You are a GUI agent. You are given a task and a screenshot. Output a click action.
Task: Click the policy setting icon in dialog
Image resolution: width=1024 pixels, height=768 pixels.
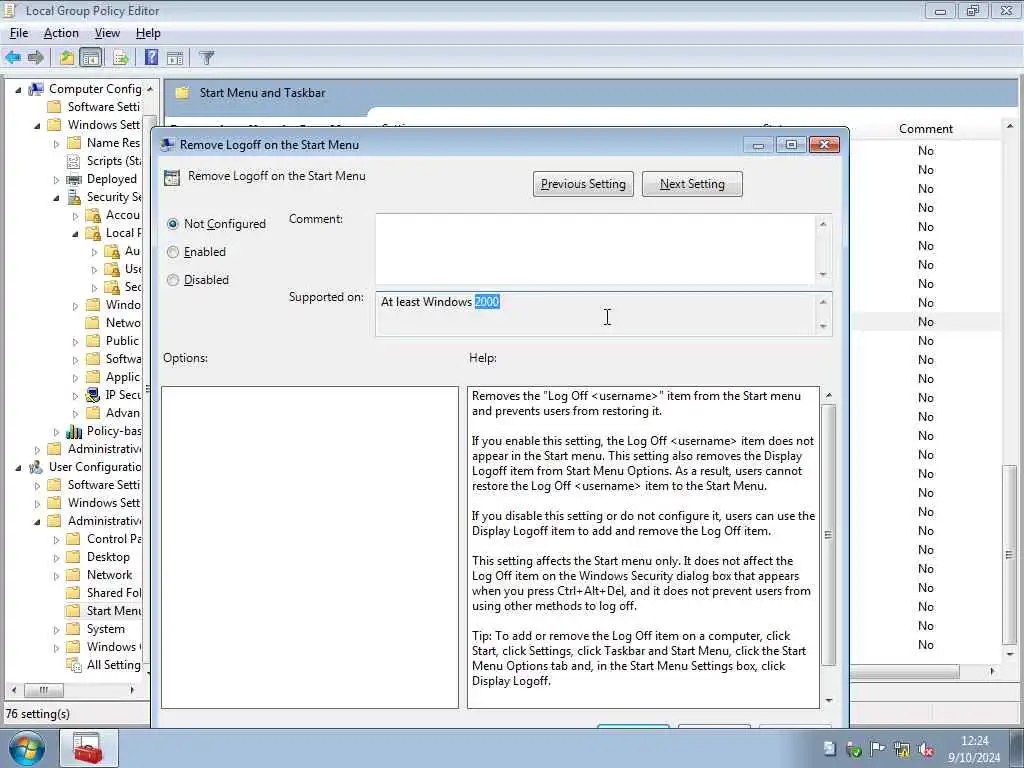(x=172, y=178)
